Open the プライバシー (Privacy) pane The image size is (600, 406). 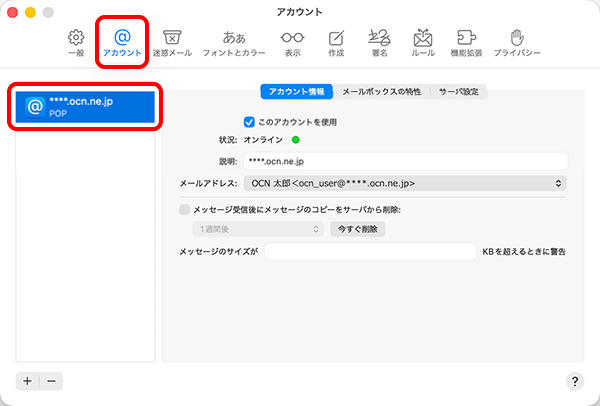tap(517, 40)
